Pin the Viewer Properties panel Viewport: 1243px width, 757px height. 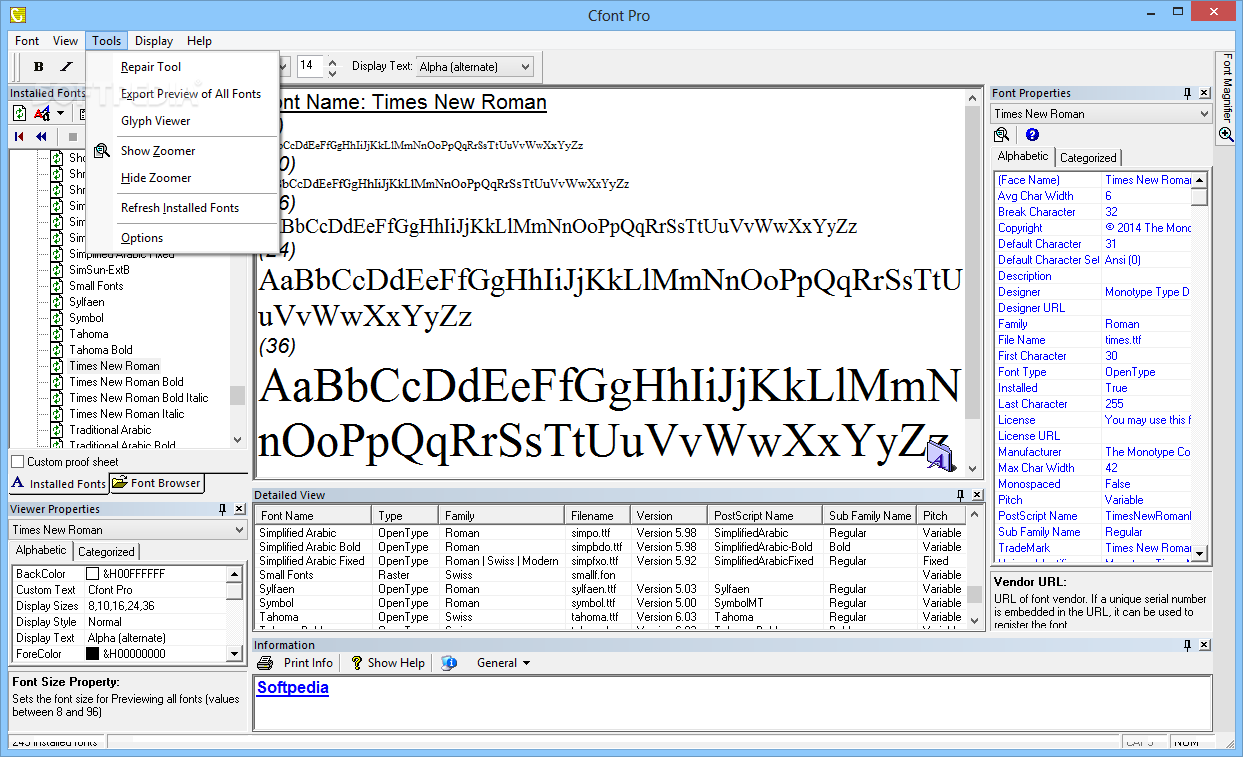(222, 509)
